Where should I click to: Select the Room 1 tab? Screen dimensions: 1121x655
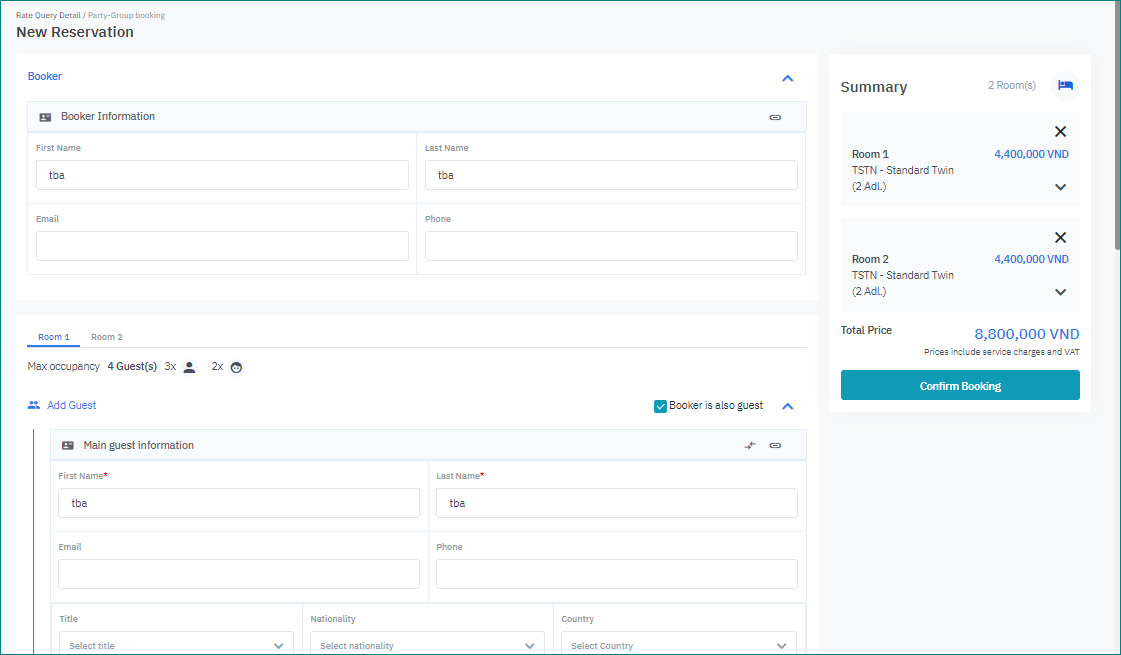point(54,337)
